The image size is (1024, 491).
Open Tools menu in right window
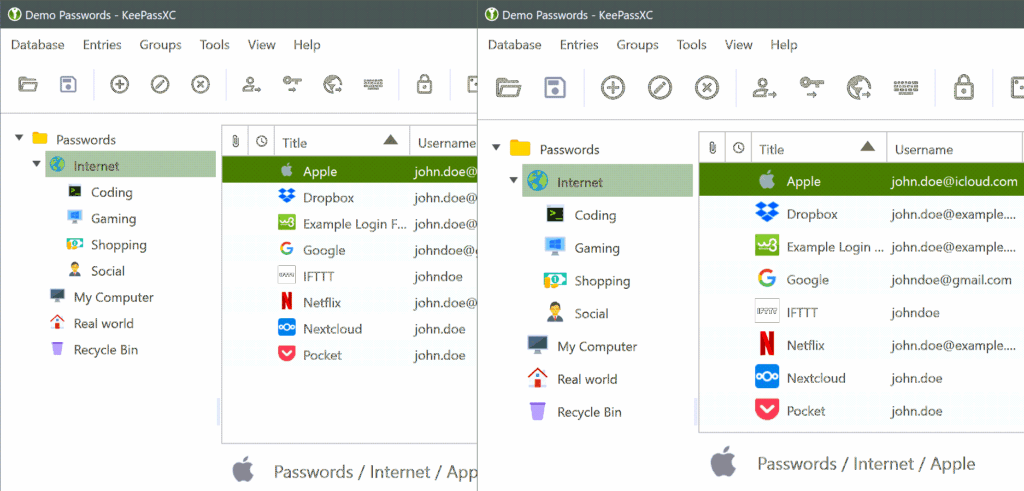[x=692, y=45]
